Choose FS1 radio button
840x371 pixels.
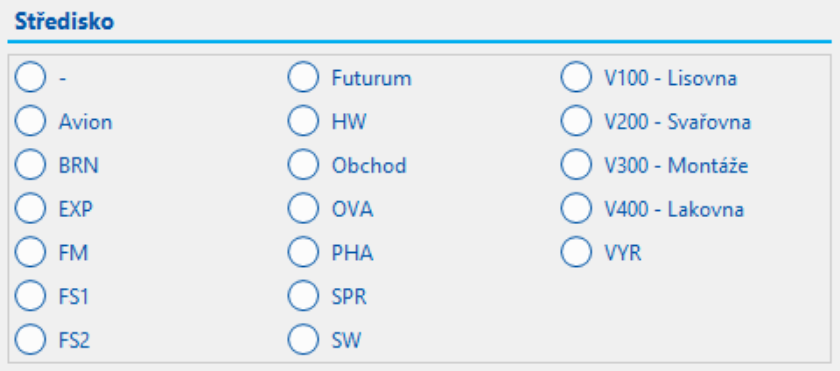coord(30,296)
